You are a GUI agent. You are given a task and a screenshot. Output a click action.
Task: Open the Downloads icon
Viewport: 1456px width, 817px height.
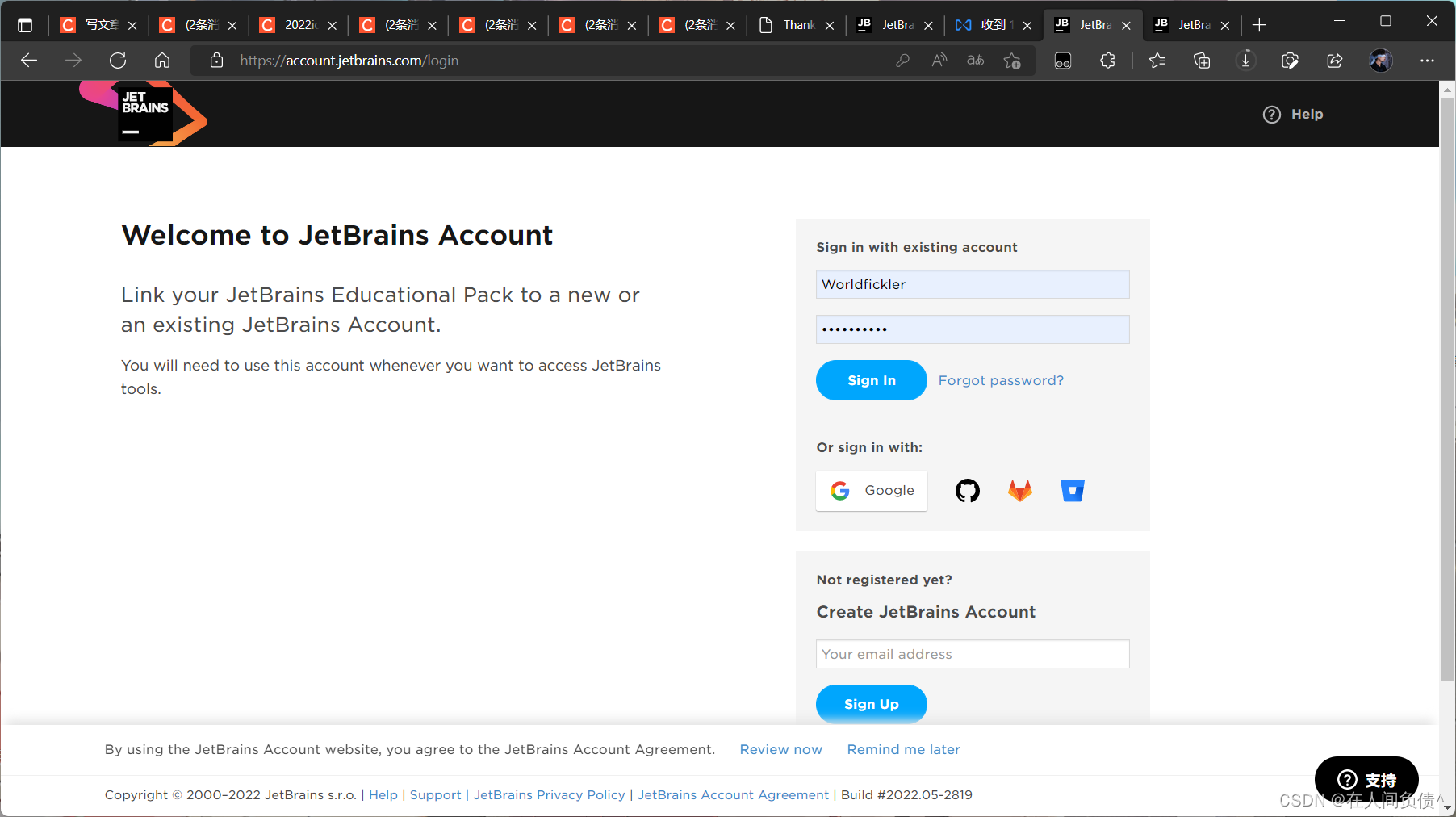click(1246, 61)
